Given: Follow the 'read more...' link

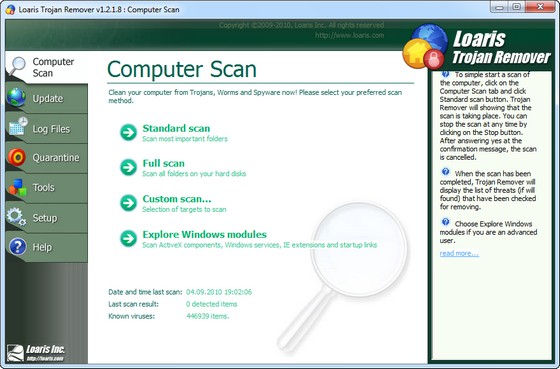Looking at the screenshot, I should coord(459,253).
